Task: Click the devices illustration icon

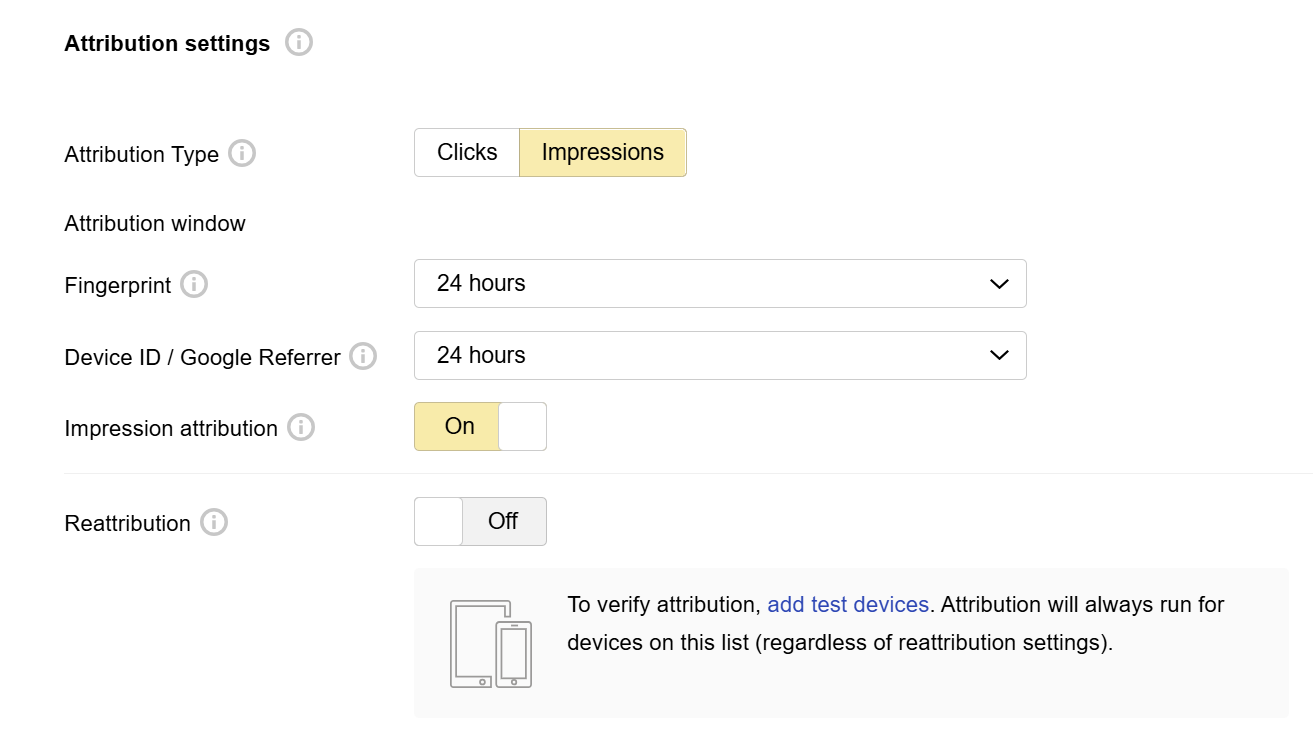Action: pos(491,644)
